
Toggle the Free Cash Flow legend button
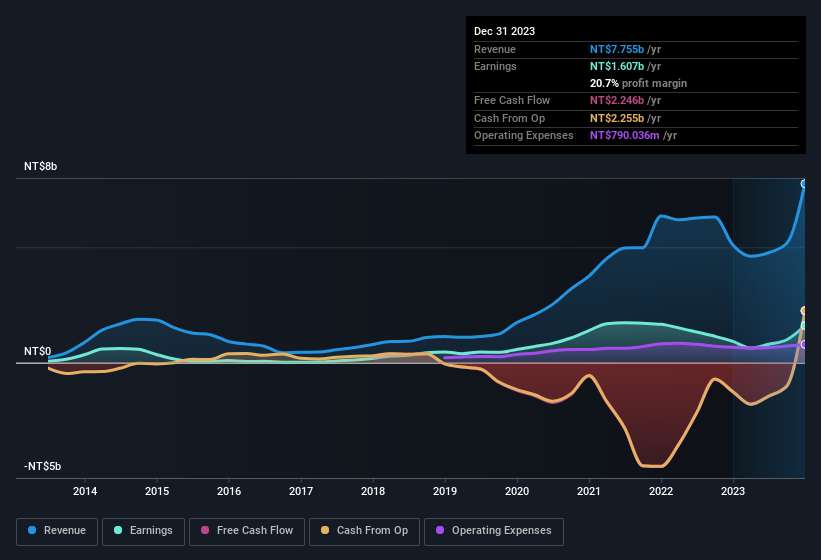coord(247,531)
